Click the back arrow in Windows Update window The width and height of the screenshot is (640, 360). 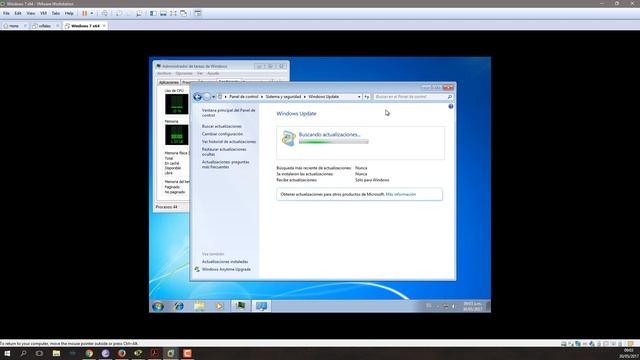pyautogui.click(x=198, y=97)
